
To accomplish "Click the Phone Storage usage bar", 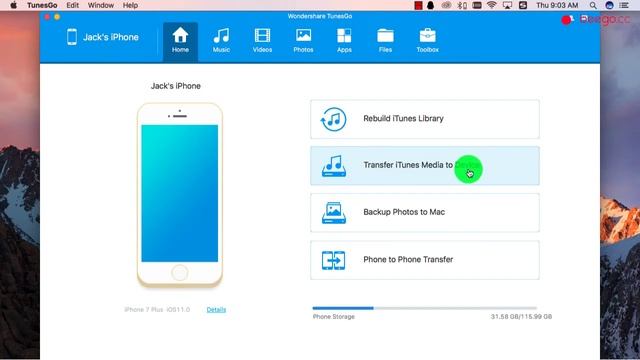I will click(424, 308).
